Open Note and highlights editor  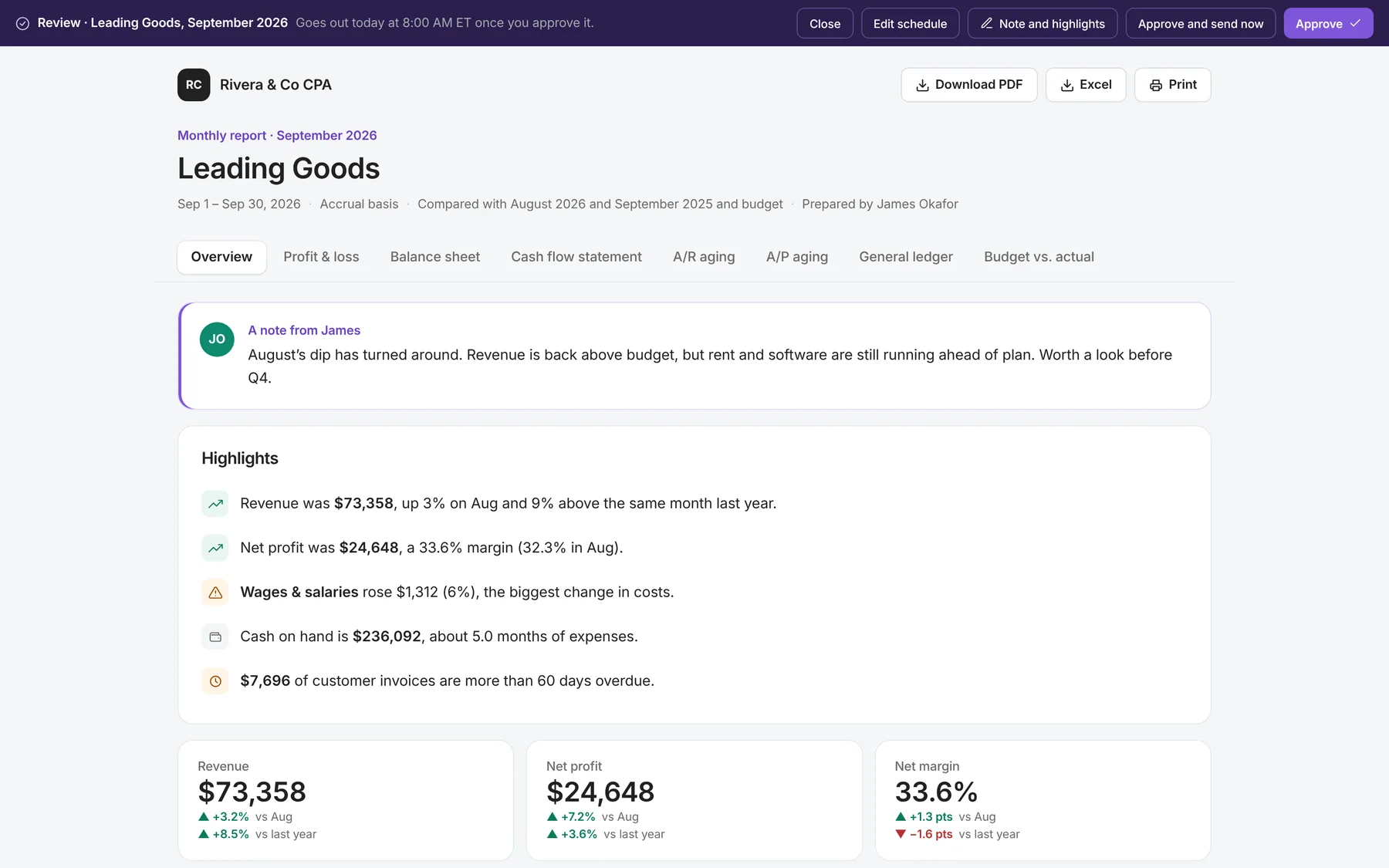pos(1043,23)
